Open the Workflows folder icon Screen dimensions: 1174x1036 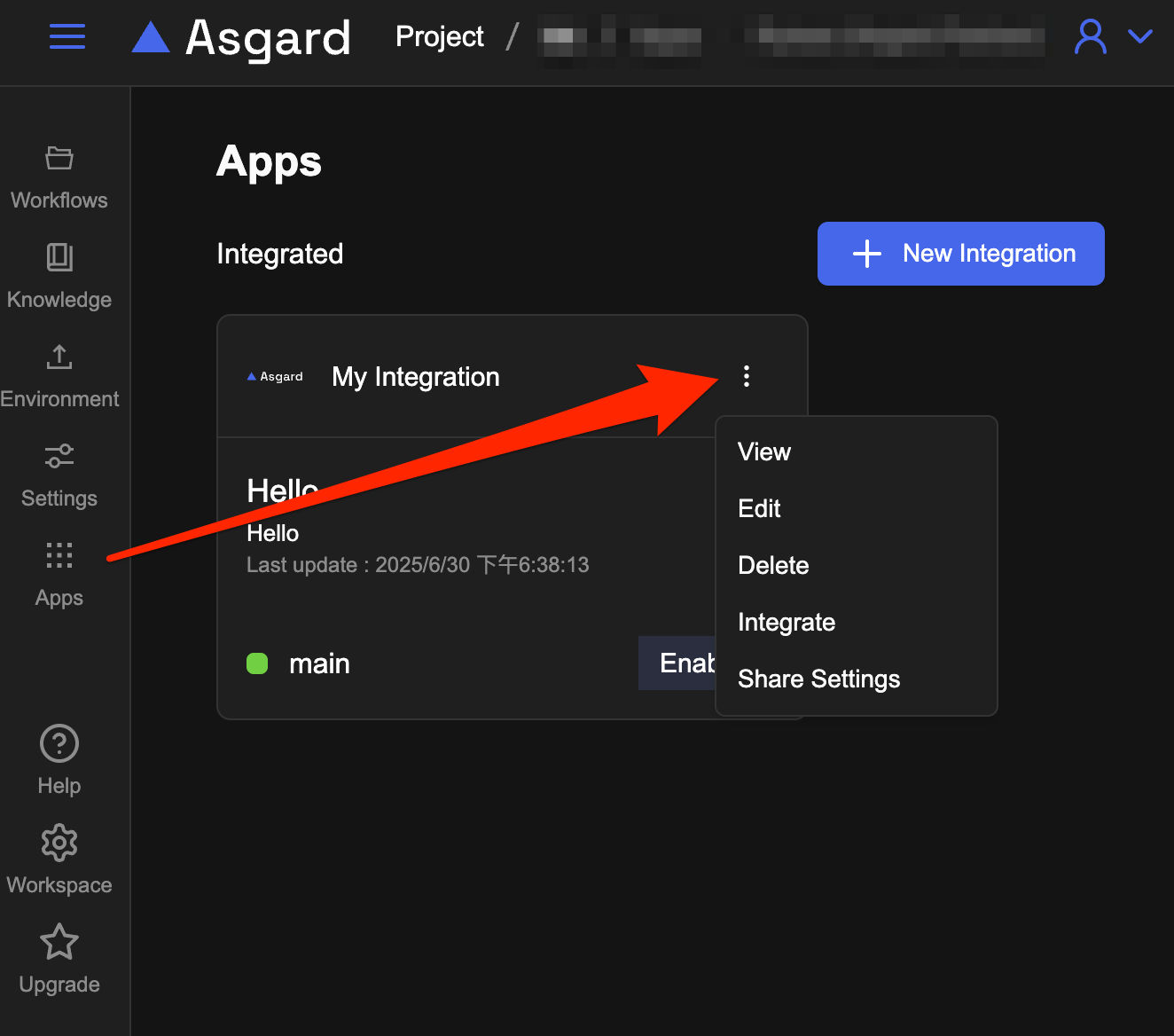59,159
